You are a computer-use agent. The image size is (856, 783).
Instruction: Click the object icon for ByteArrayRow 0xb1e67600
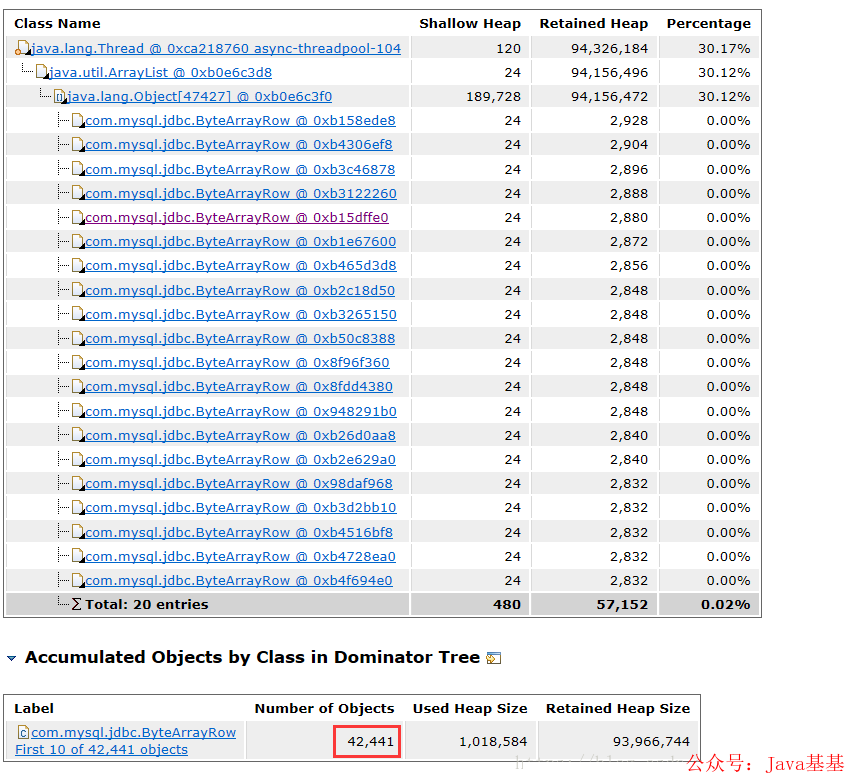click(x=78, y=241)
